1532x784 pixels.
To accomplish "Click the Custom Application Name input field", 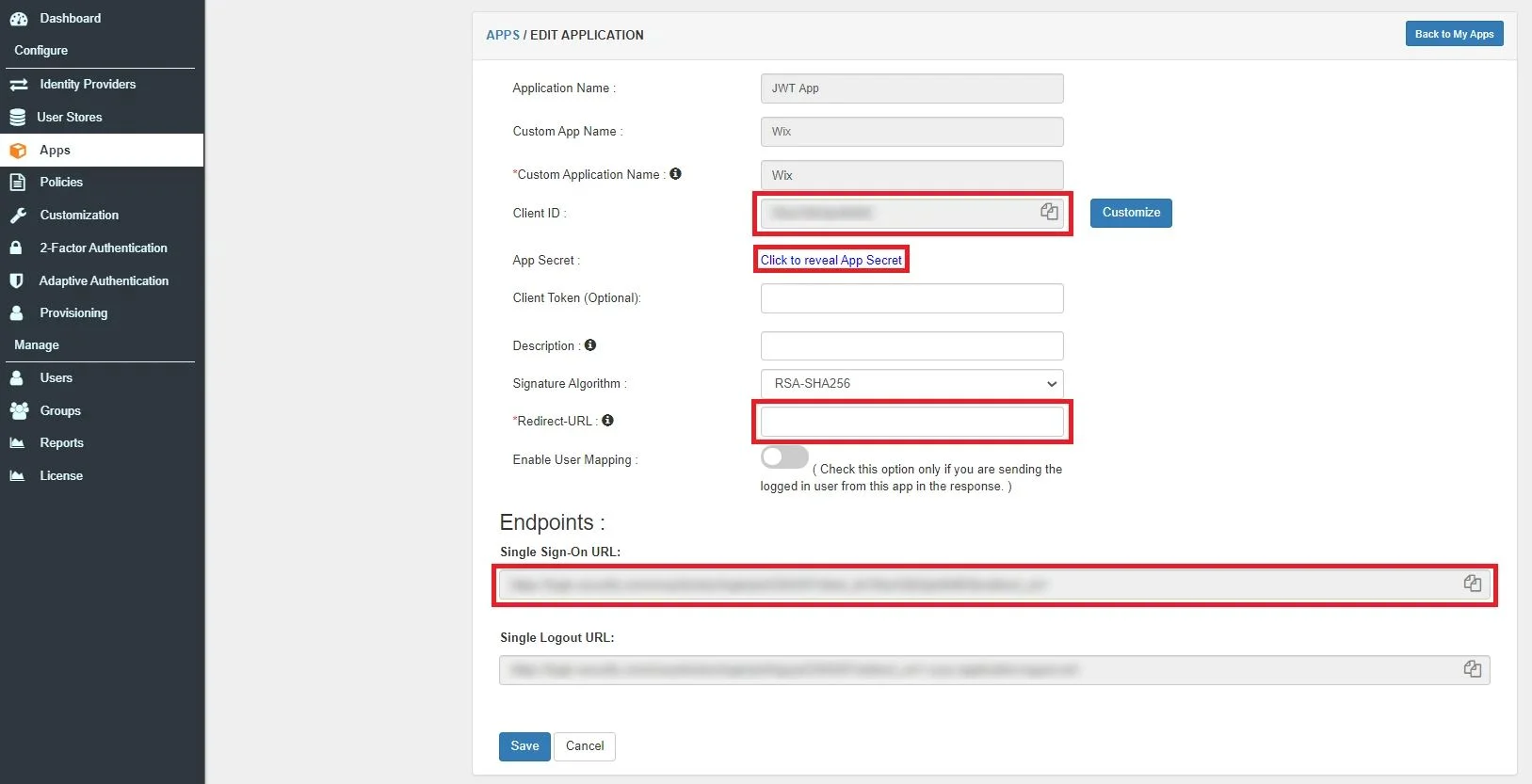I will click(911, 175).
